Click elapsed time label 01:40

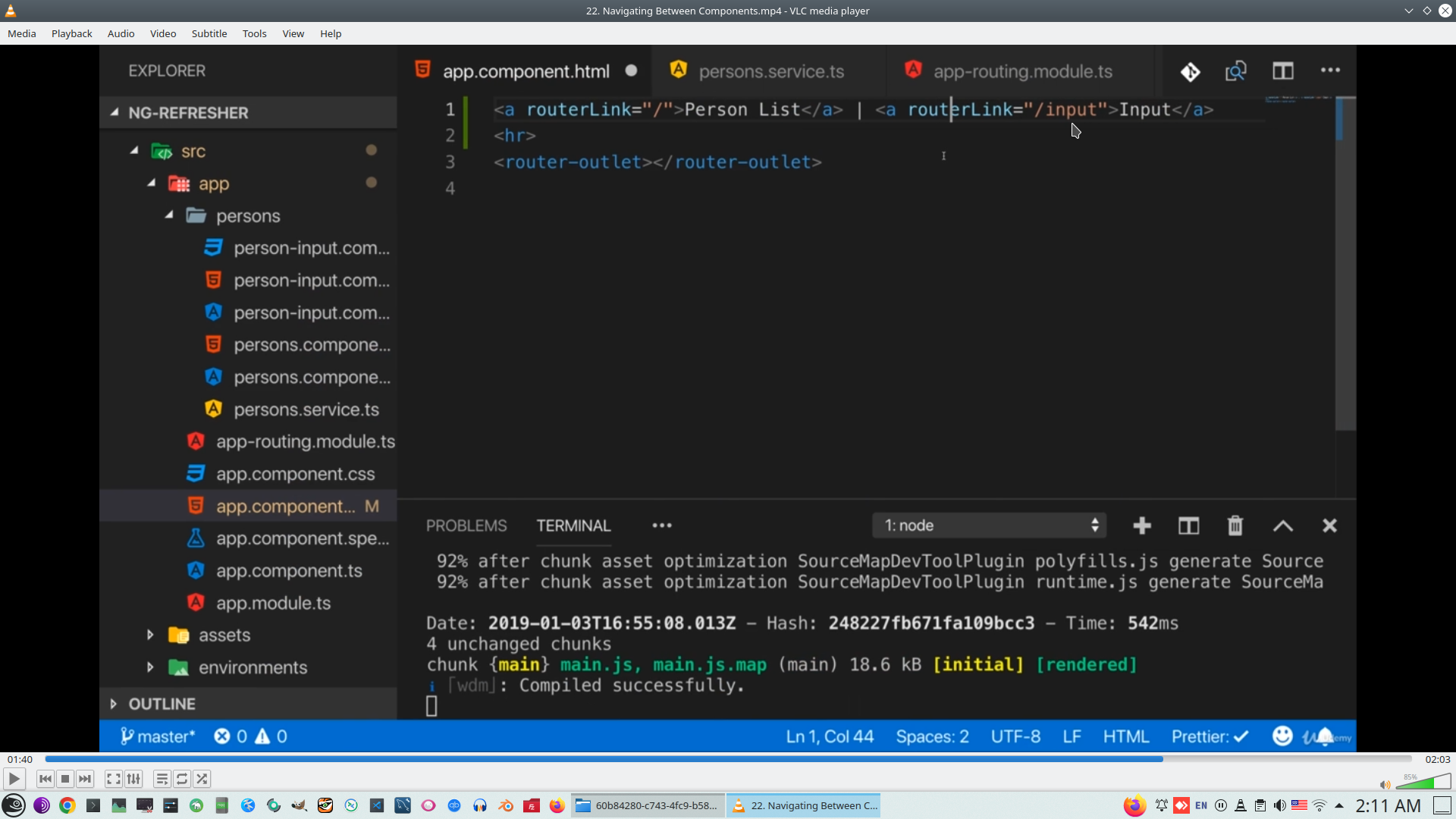[x=20, y=759]
